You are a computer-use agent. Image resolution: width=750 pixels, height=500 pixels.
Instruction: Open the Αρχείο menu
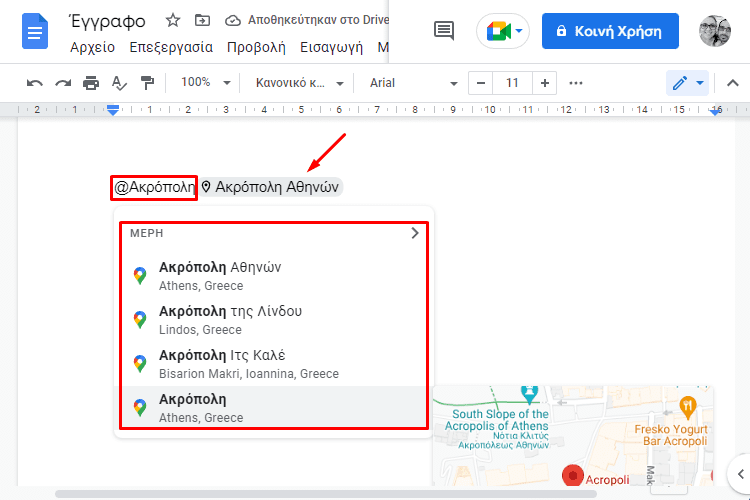pyautogui.click(x=92, y=47)
